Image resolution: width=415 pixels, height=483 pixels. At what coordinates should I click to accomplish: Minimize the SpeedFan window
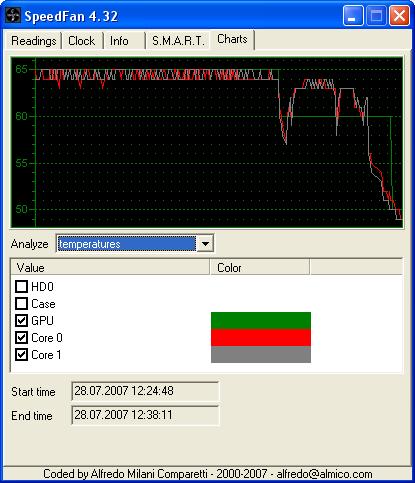click(x=353, y=15)
